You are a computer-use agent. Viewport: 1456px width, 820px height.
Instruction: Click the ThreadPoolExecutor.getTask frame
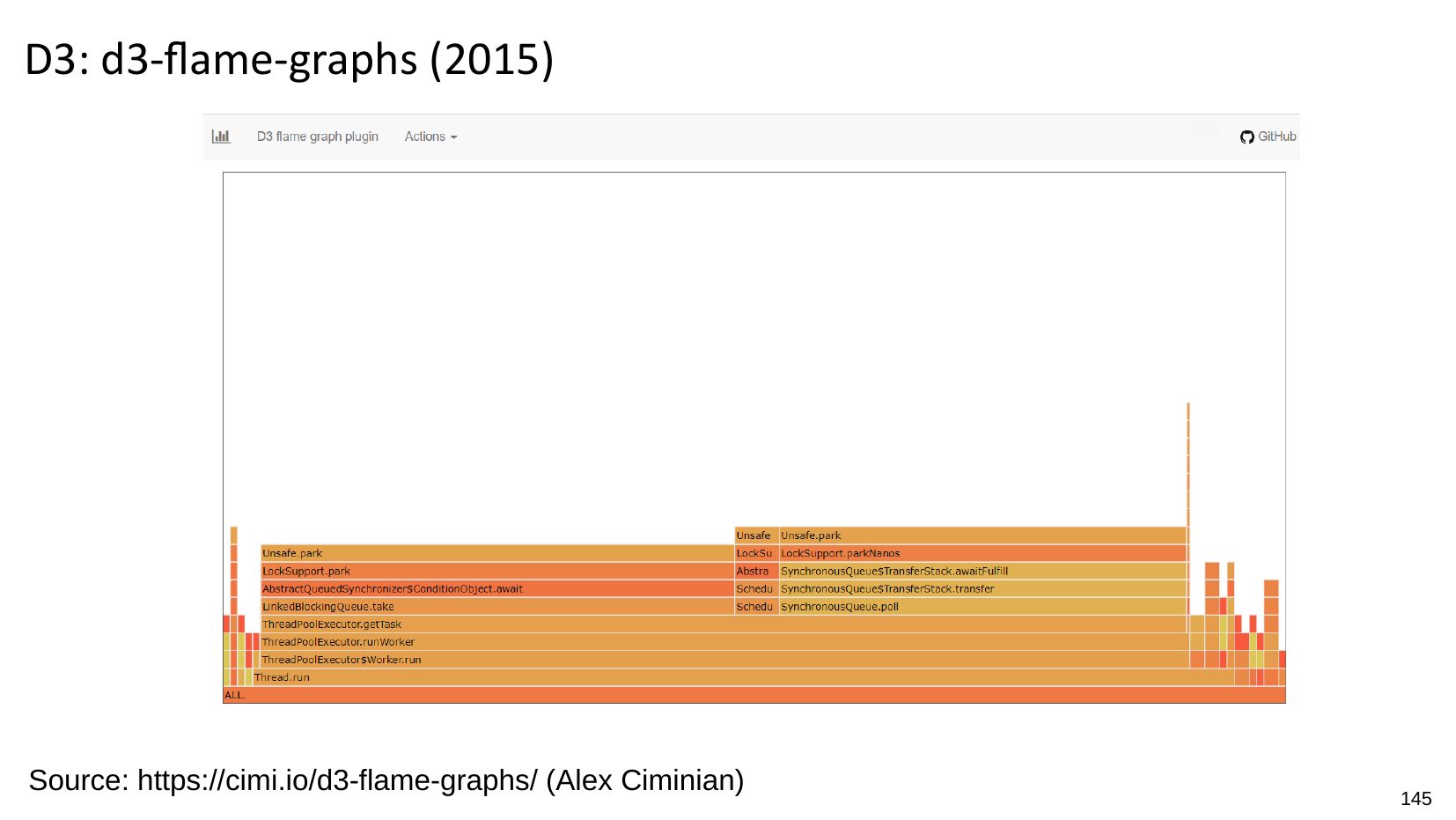pyautogui.click(x=724, y=624)
